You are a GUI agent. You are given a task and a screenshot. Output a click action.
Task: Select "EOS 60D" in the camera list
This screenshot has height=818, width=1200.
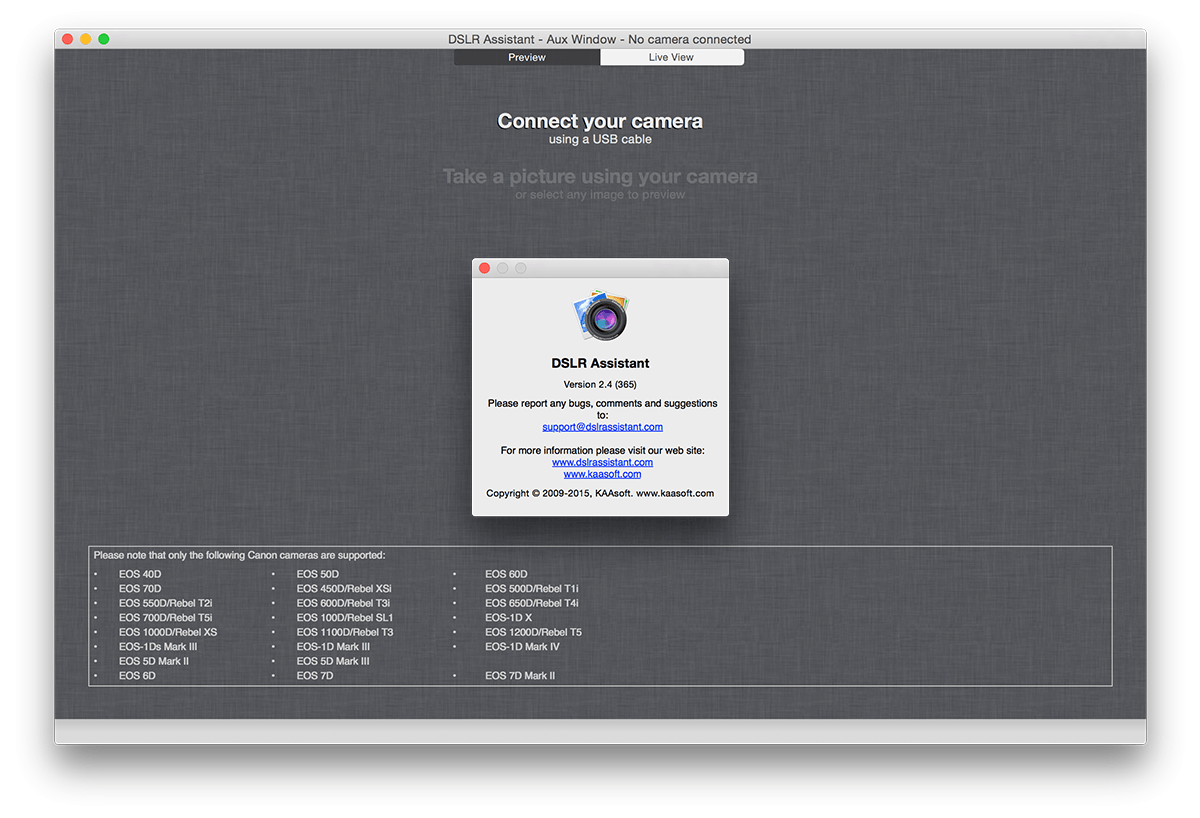point(506,574)
